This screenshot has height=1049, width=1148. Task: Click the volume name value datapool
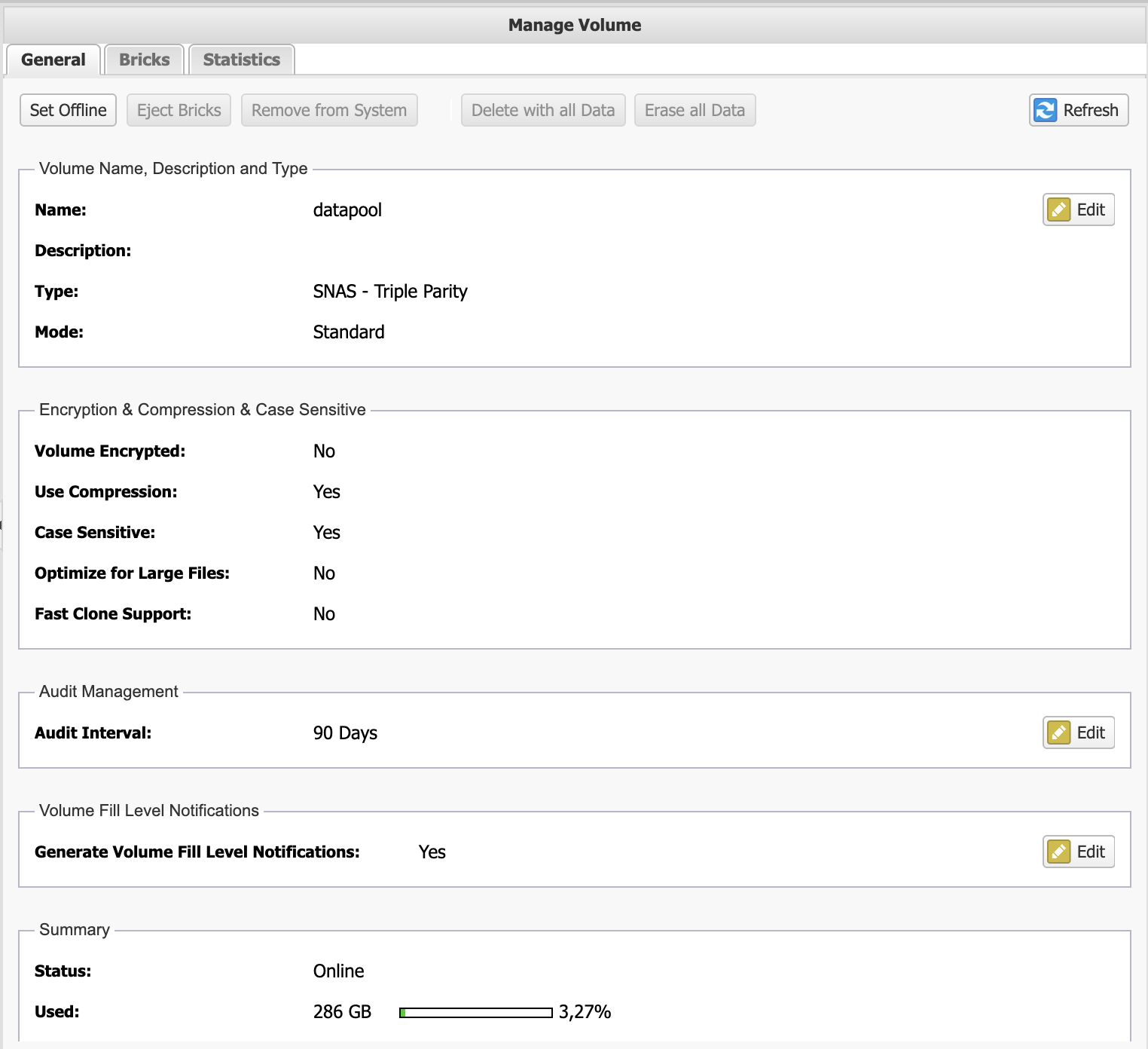tap(347, 210)
